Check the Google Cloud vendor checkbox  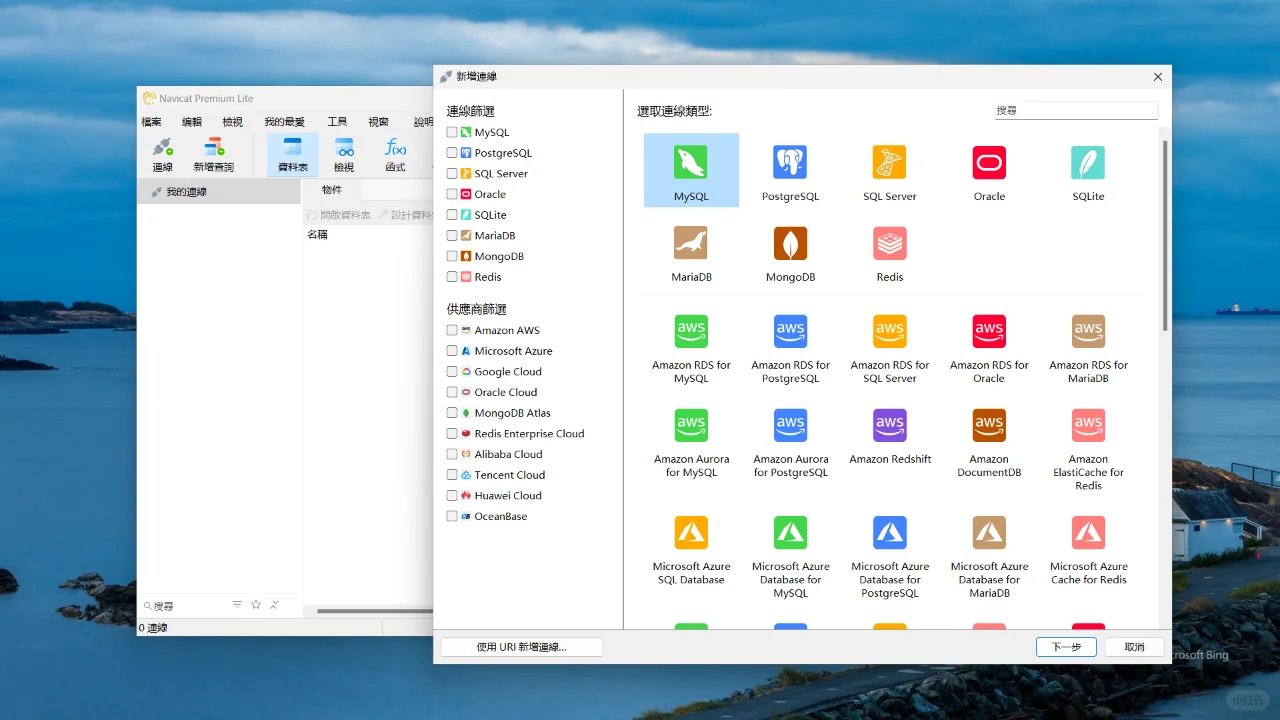click(452, 372)
